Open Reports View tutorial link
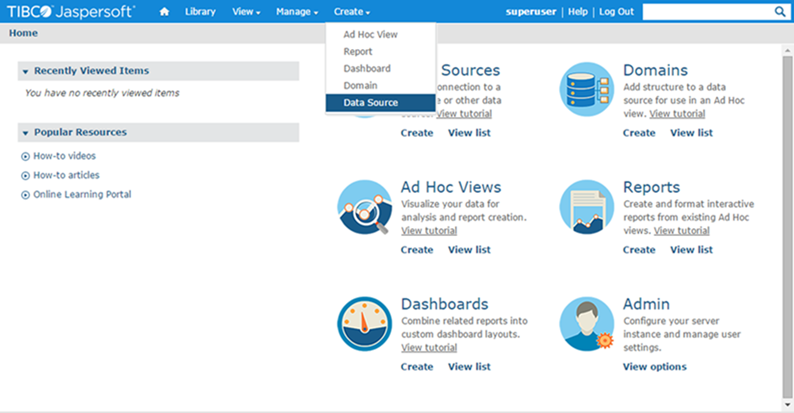 (682, 231)
